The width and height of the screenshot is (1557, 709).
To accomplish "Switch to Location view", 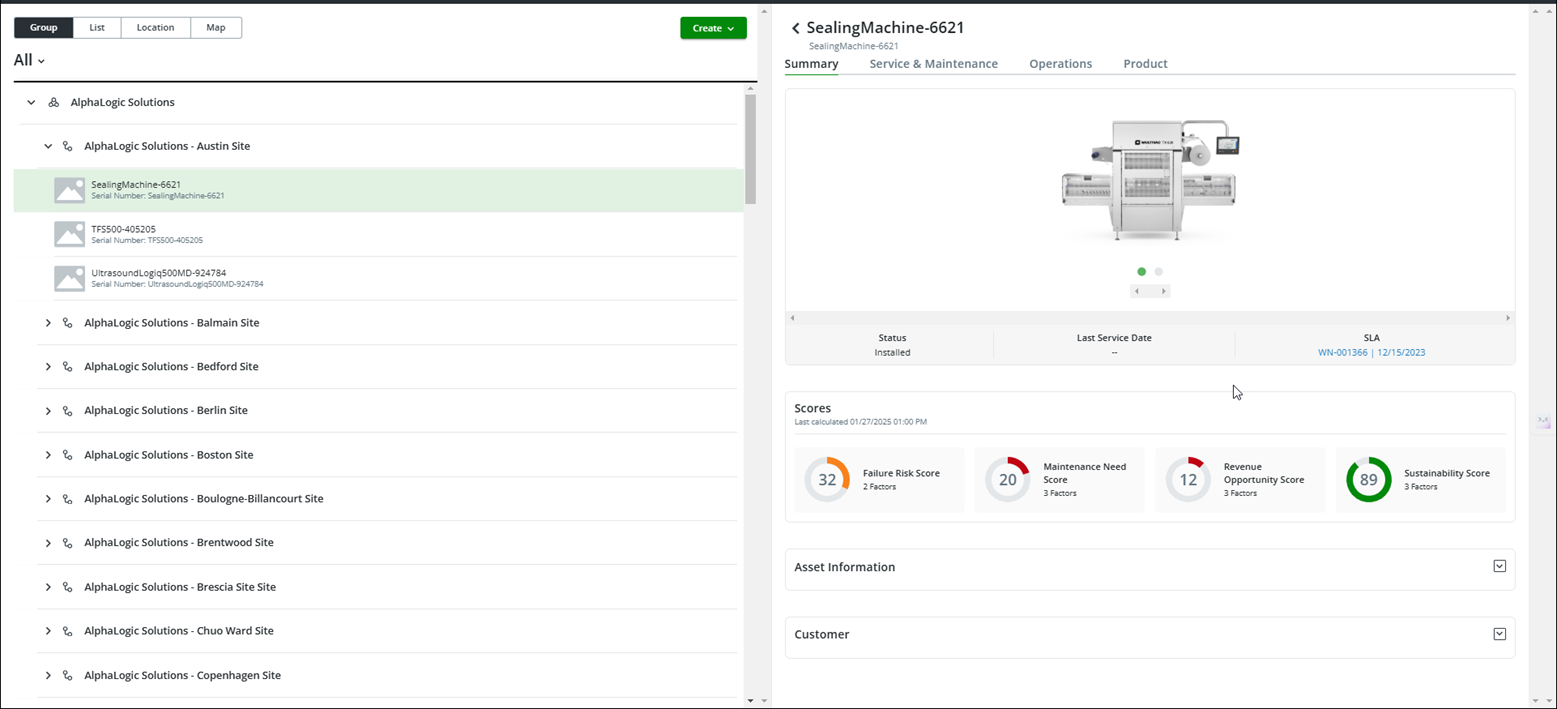I will 156,28.
